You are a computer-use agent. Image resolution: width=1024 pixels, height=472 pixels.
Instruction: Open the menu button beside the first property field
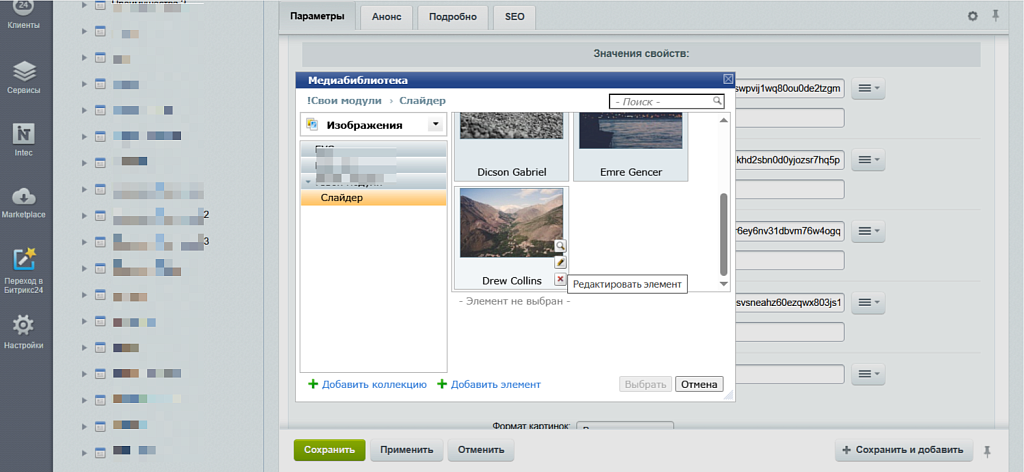[868, 90]
